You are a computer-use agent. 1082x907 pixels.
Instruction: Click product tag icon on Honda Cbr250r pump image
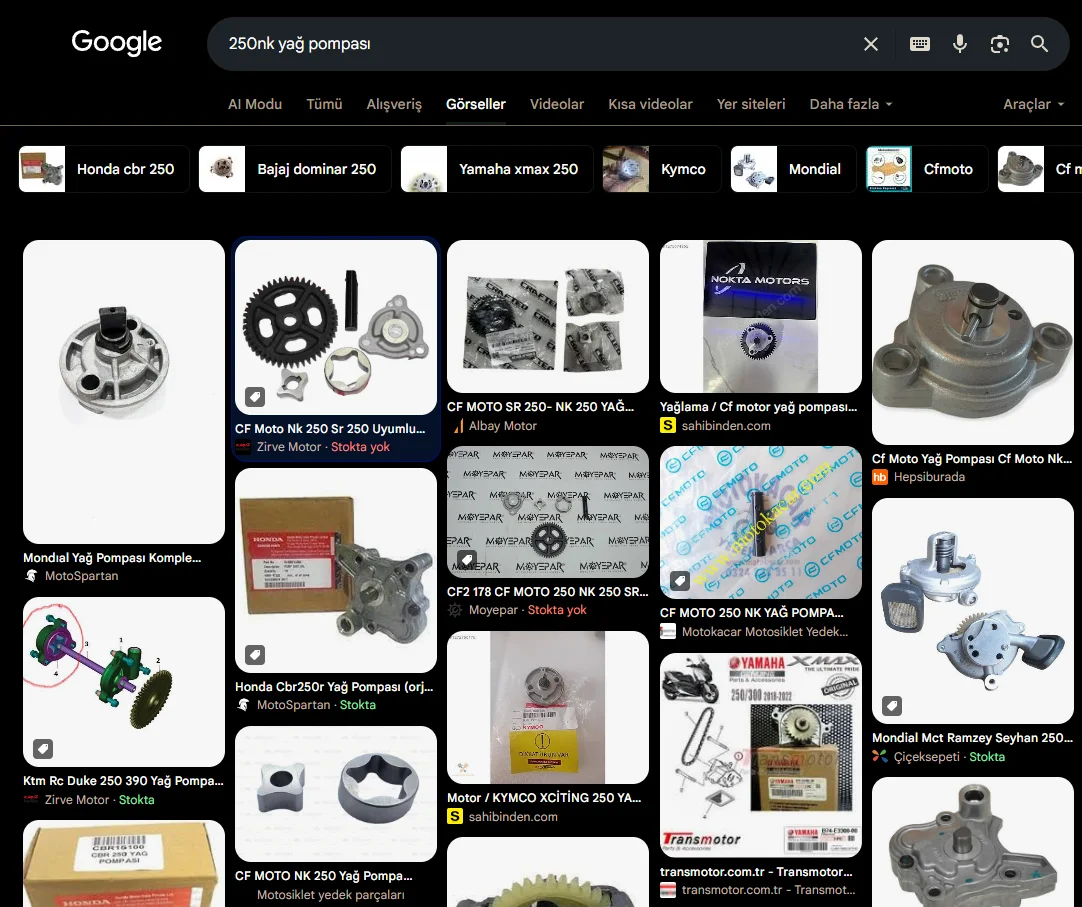pos(255,654)
